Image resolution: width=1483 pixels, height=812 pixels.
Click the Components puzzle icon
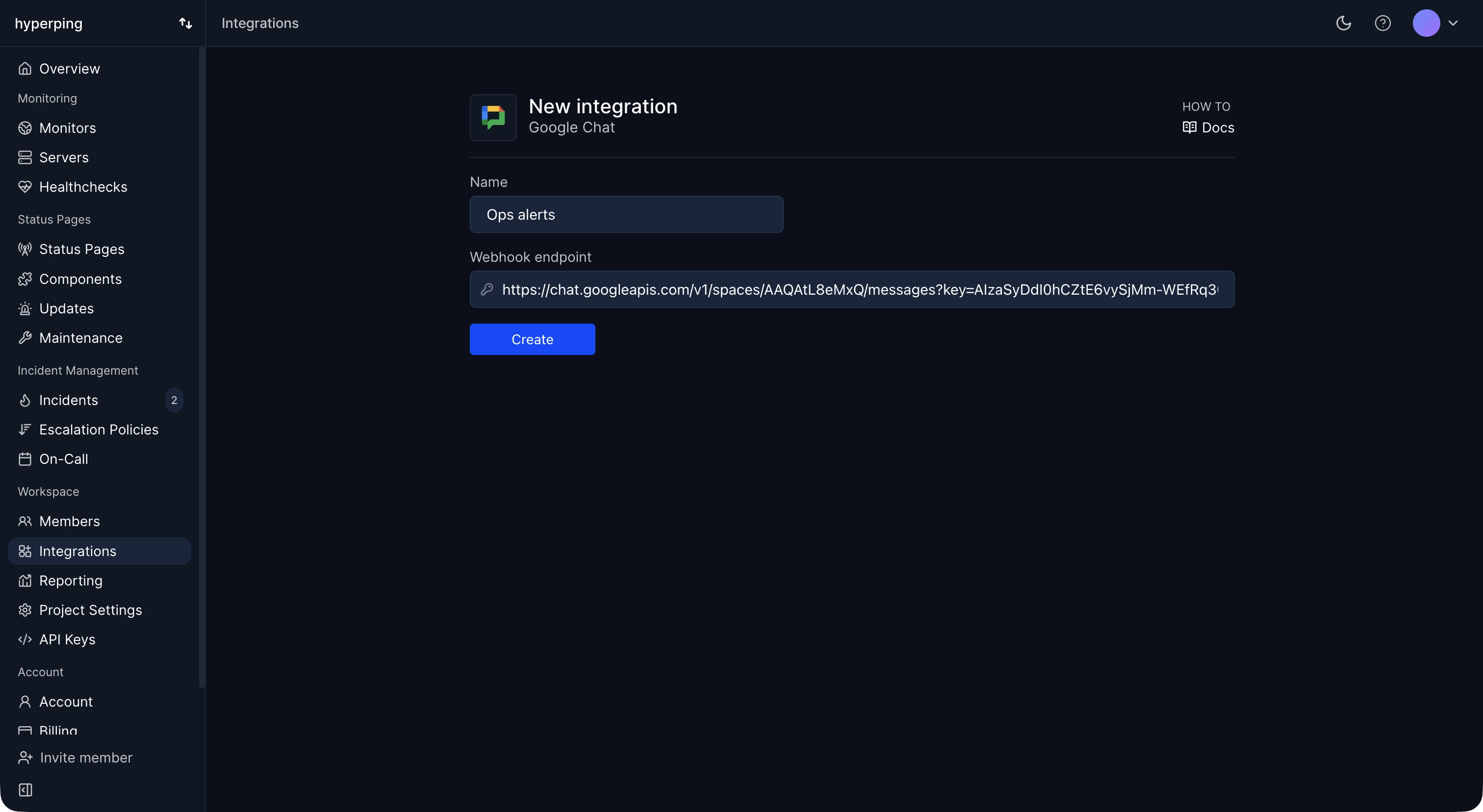click(x=25, y=279)
